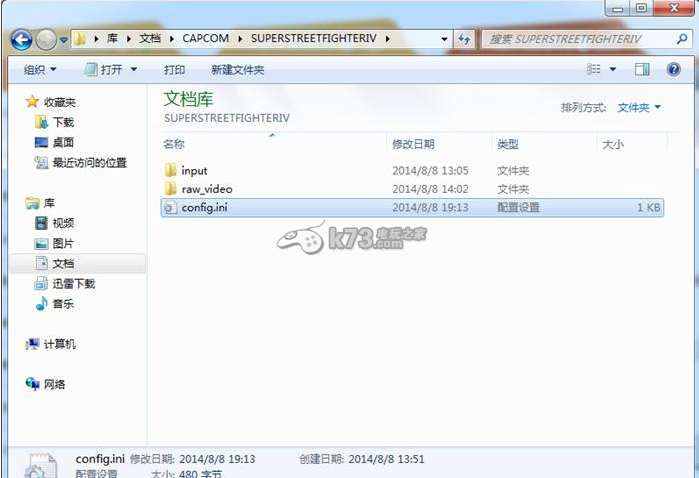The width and height of the screenshot is (699, 478).
Task: Open the change view options dropdown arrow
Action: (613, 70)
